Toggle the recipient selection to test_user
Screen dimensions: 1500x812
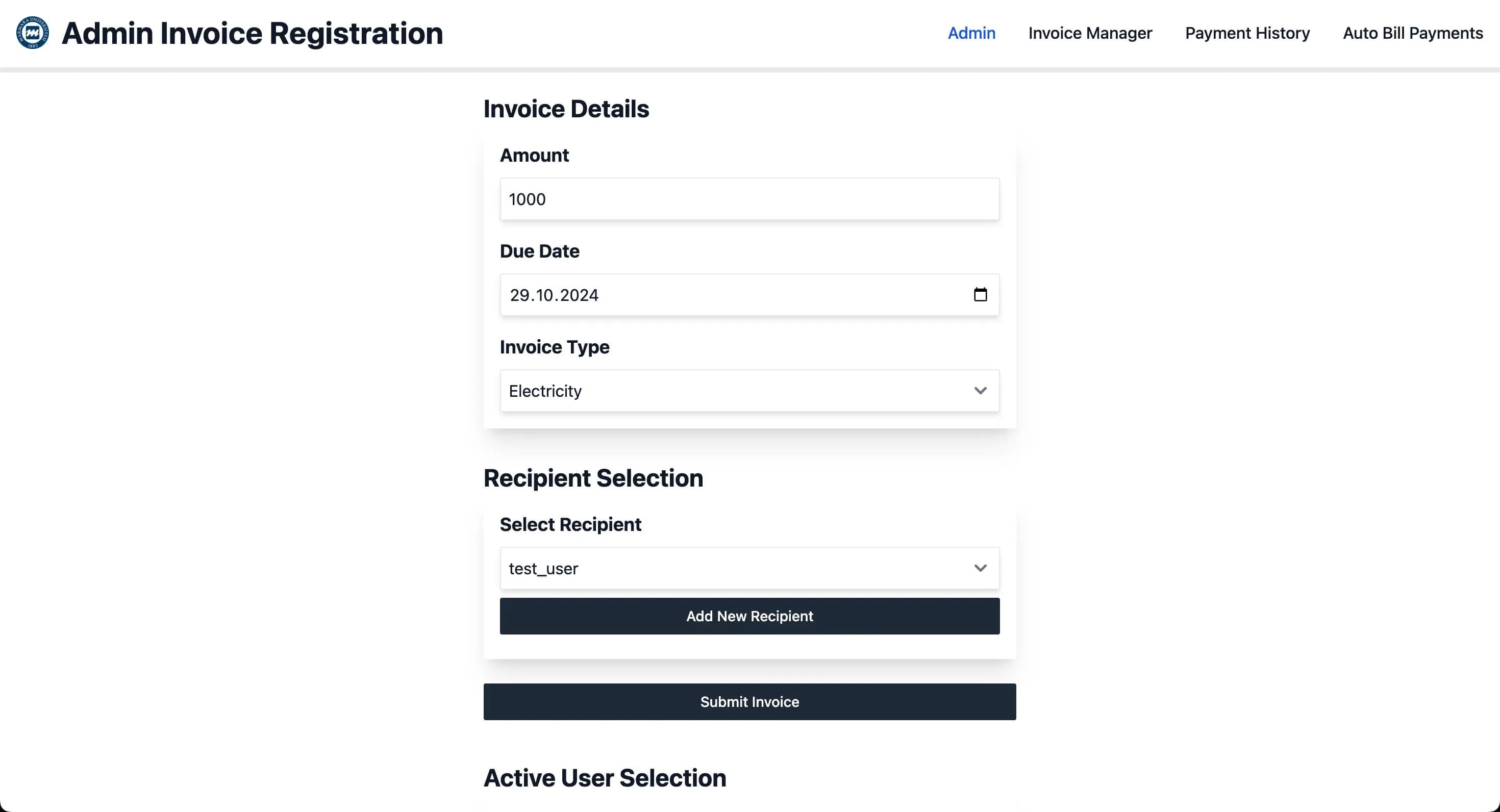749,568
